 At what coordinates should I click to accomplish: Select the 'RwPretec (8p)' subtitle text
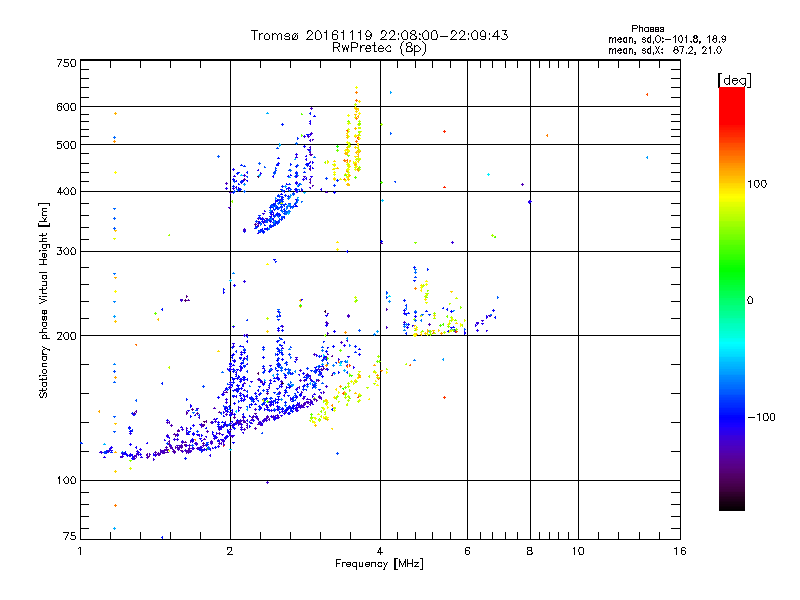[379, 48]
